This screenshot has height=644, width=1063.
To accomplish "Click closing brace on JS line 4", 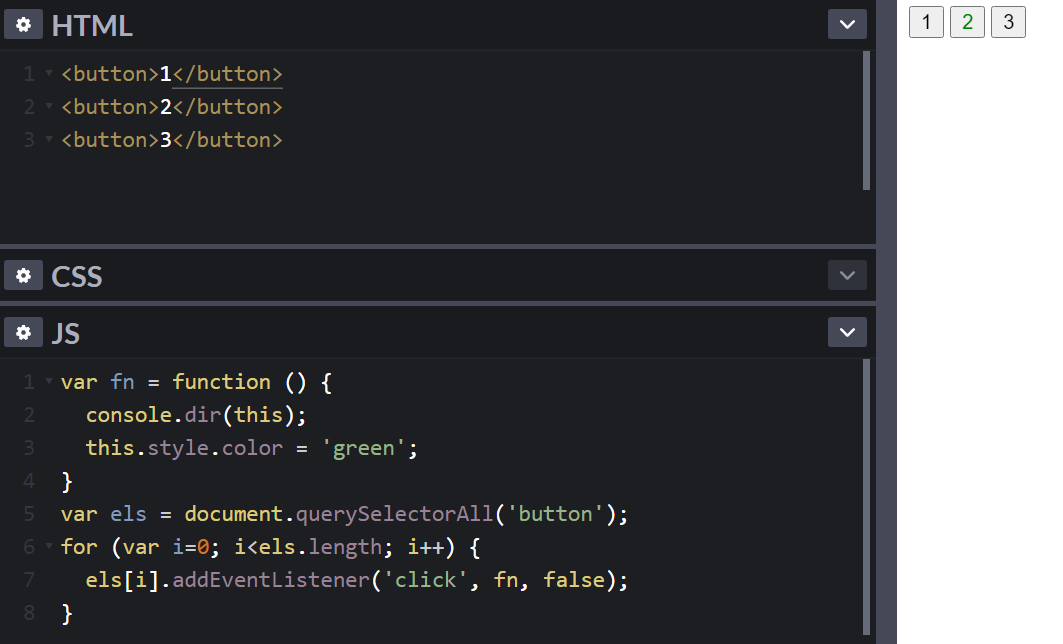I will [66, 481].
